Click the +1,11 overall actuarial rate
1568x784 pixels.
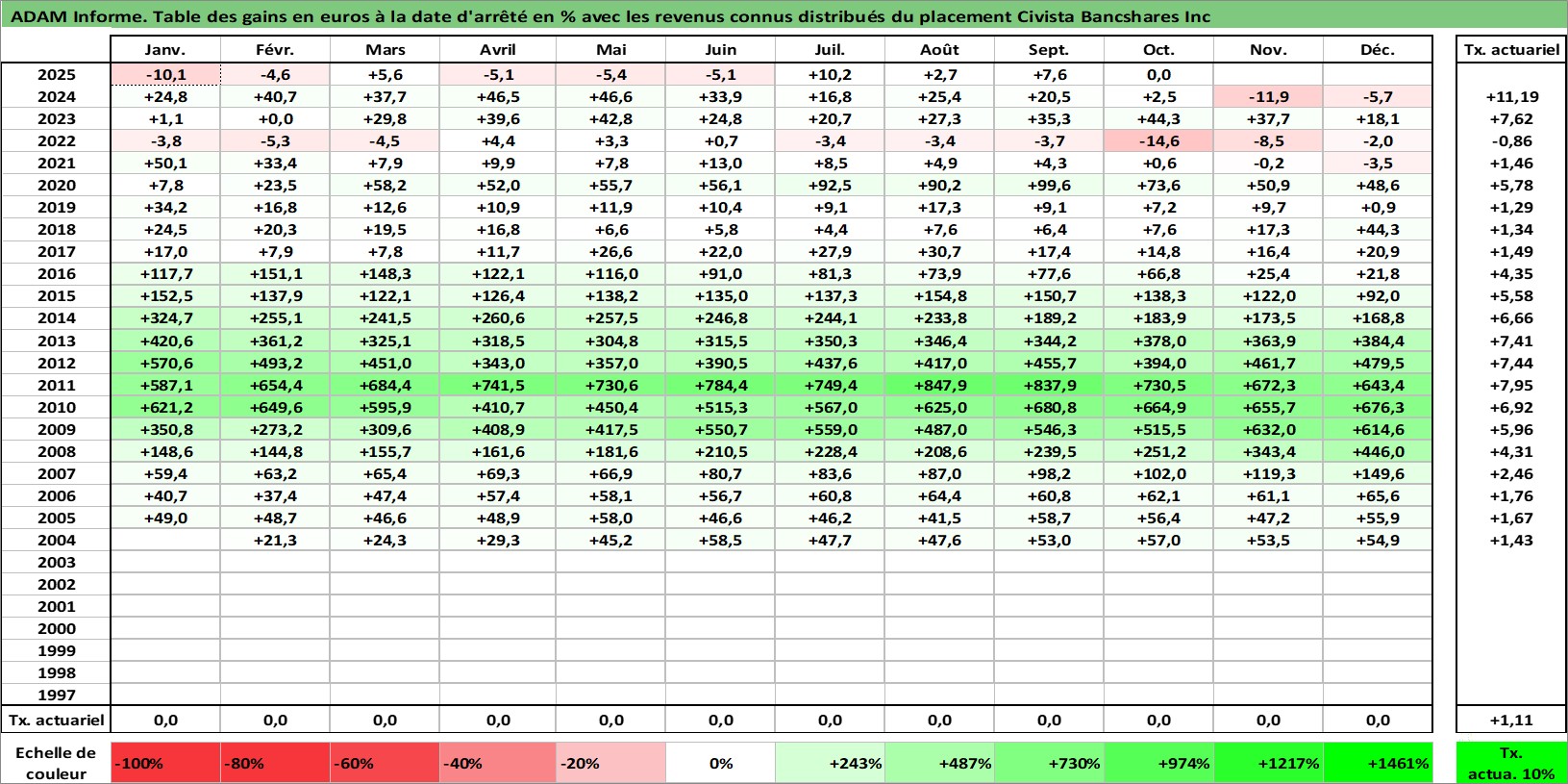point(1511,720)
